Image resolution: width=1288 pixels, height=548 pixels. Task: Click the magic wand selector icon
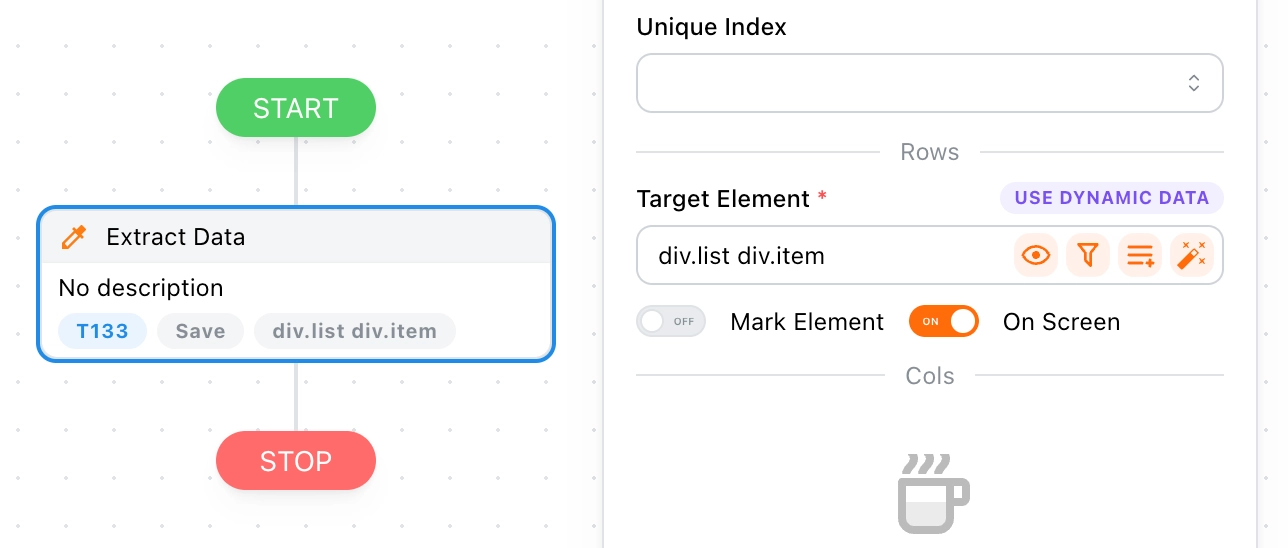(x=1192, y=256)
